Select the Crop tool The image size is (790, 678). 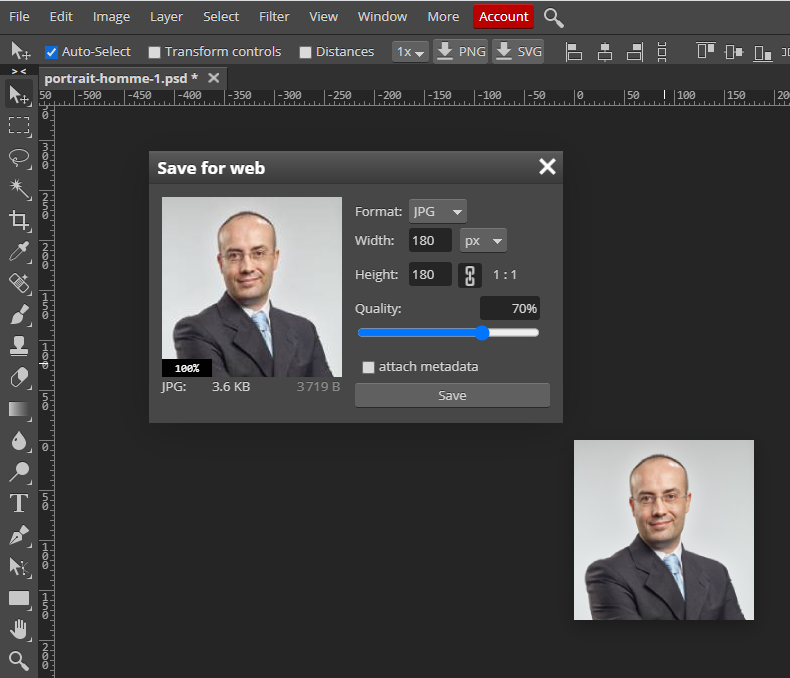point(19,220)
